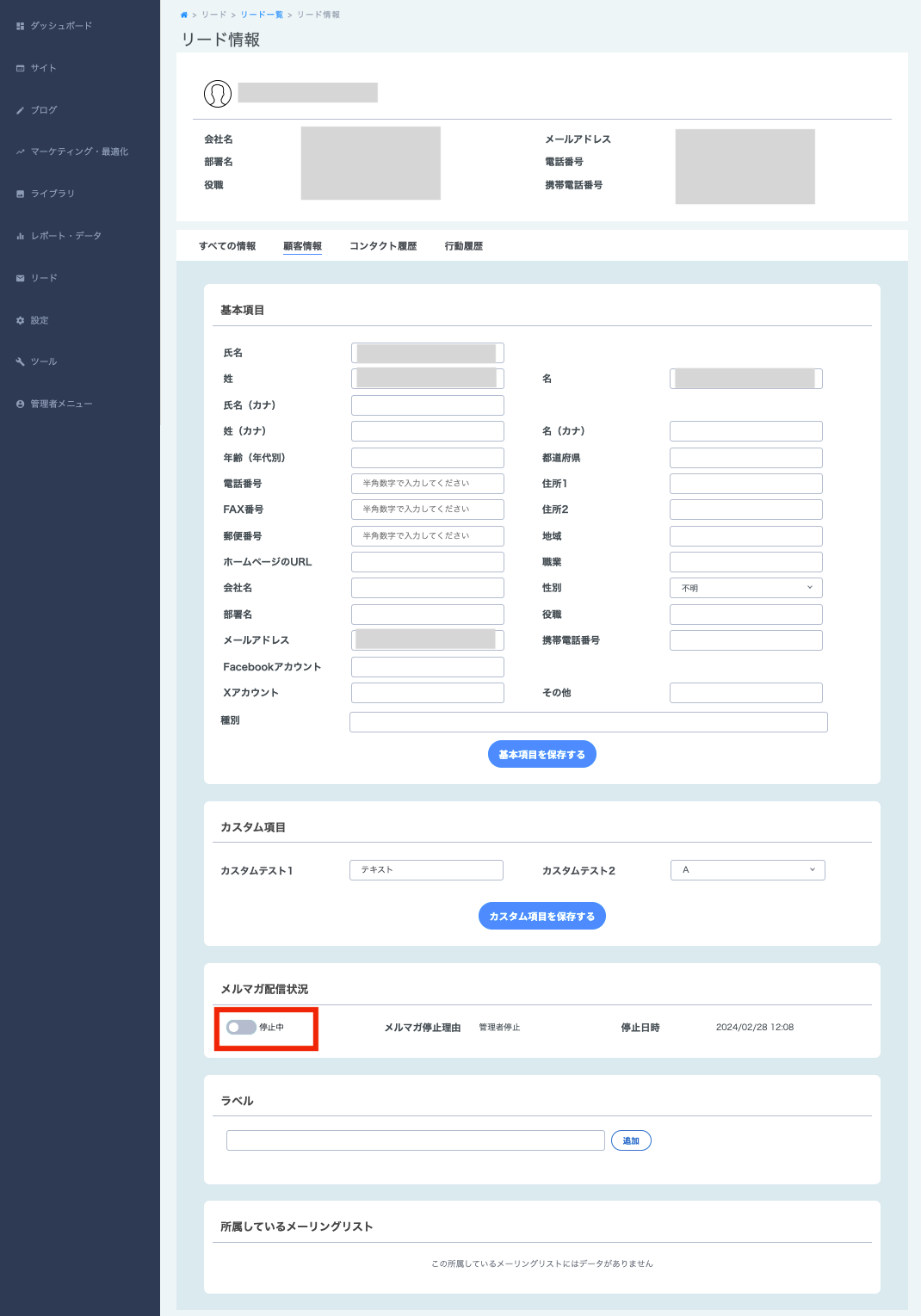Open リード一覧 breadcrumb link
This screenshot has height=1316, width=921.
coord(262,15)
